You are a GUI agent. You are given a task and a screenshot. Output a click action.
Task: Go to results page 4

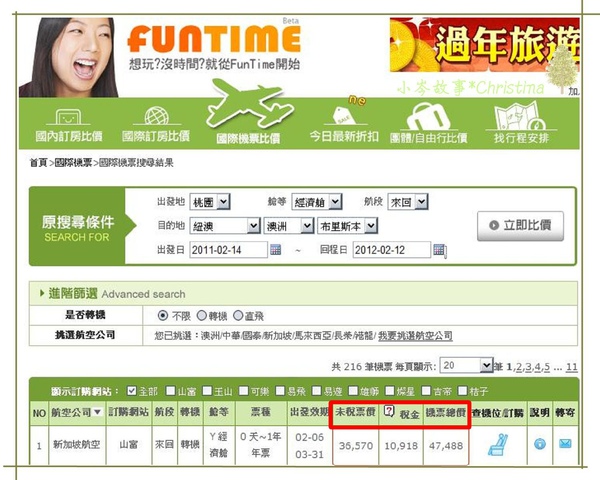pos(537,367)
